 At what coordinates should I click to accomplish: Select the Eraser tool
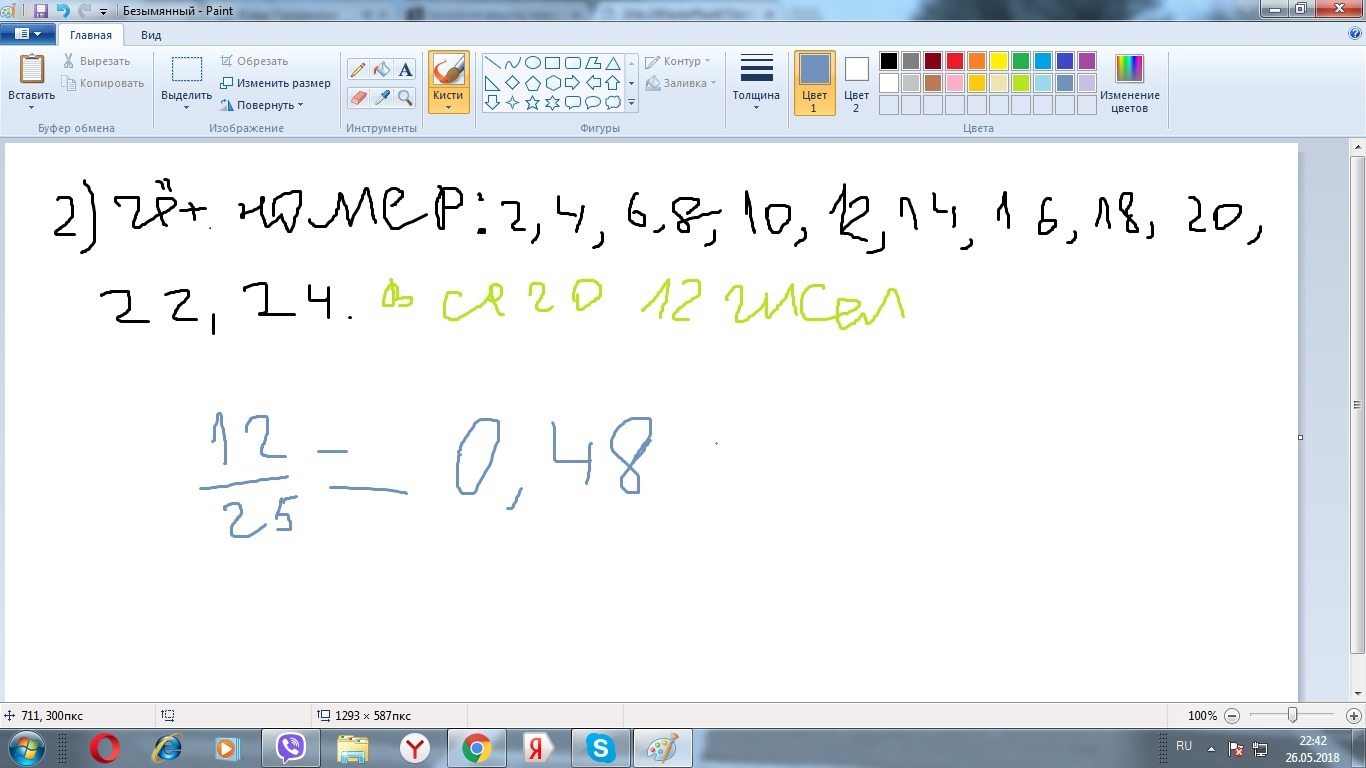pyautogui.click(x=358, y=97)
